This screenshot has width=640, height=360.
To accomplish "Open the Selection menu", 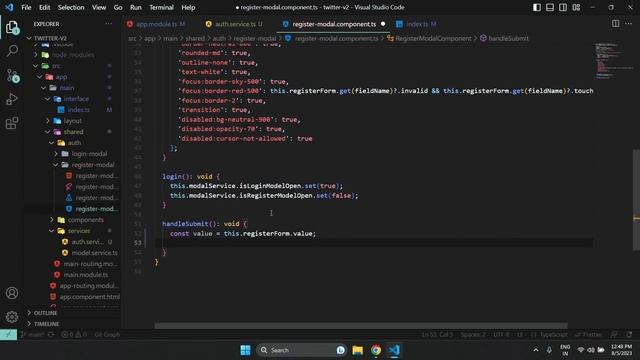I will pos(71,7).
